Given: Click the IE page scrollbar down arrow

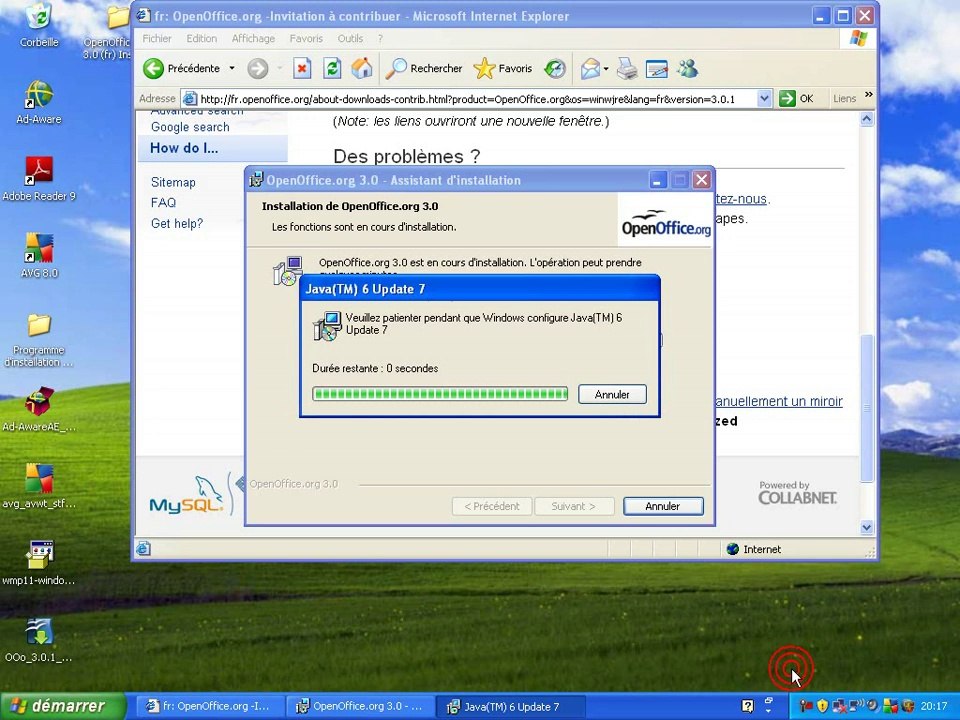Looking at the screenshot, I should pos(867,527).
